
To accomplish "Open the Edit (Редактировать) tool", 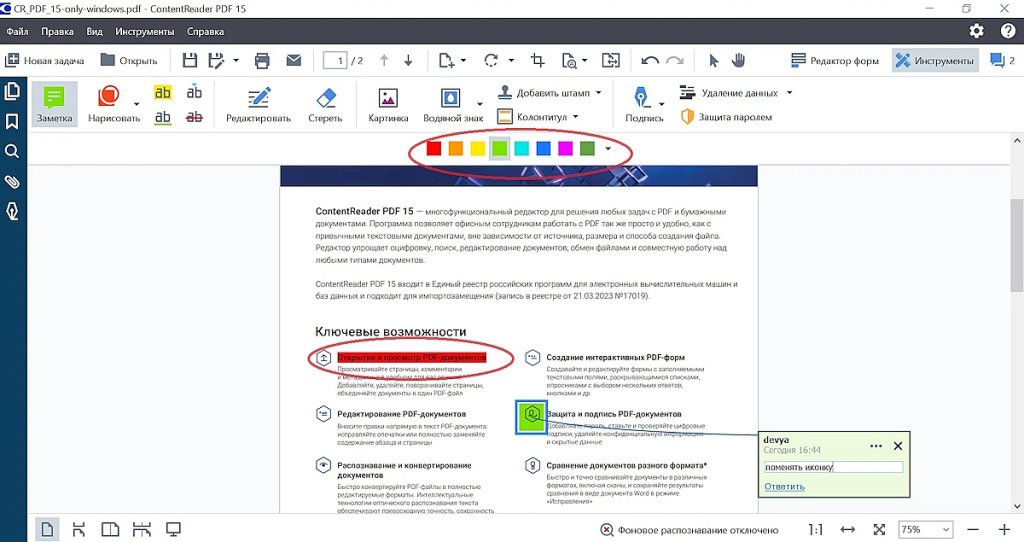I will 258,104.
